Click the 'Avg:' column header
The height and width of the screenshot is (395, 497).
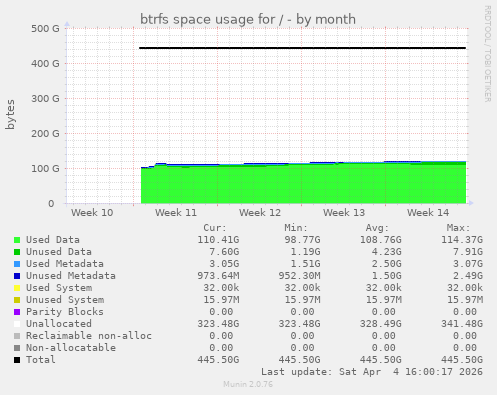click(377, 228)
